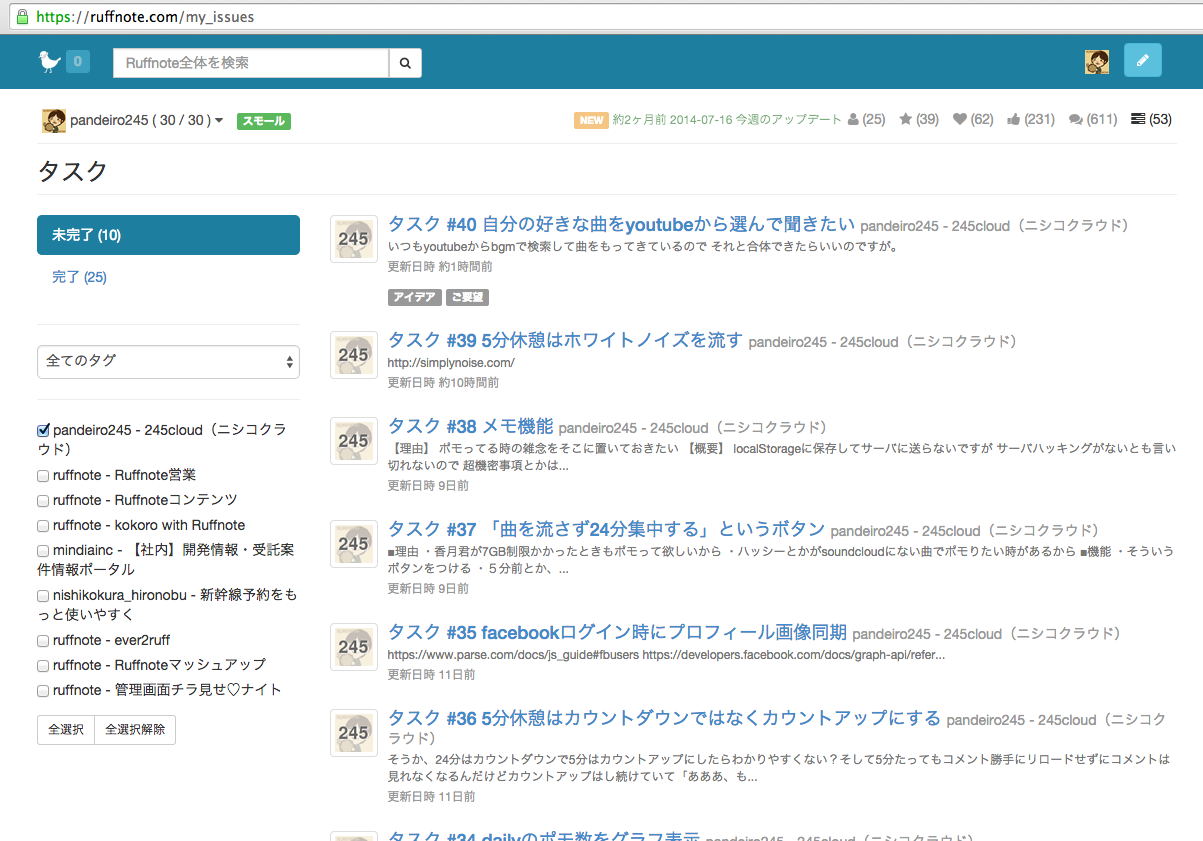
Task: Check the mindiainc 開発情報 portal checkbox
Action: point(43,551)
